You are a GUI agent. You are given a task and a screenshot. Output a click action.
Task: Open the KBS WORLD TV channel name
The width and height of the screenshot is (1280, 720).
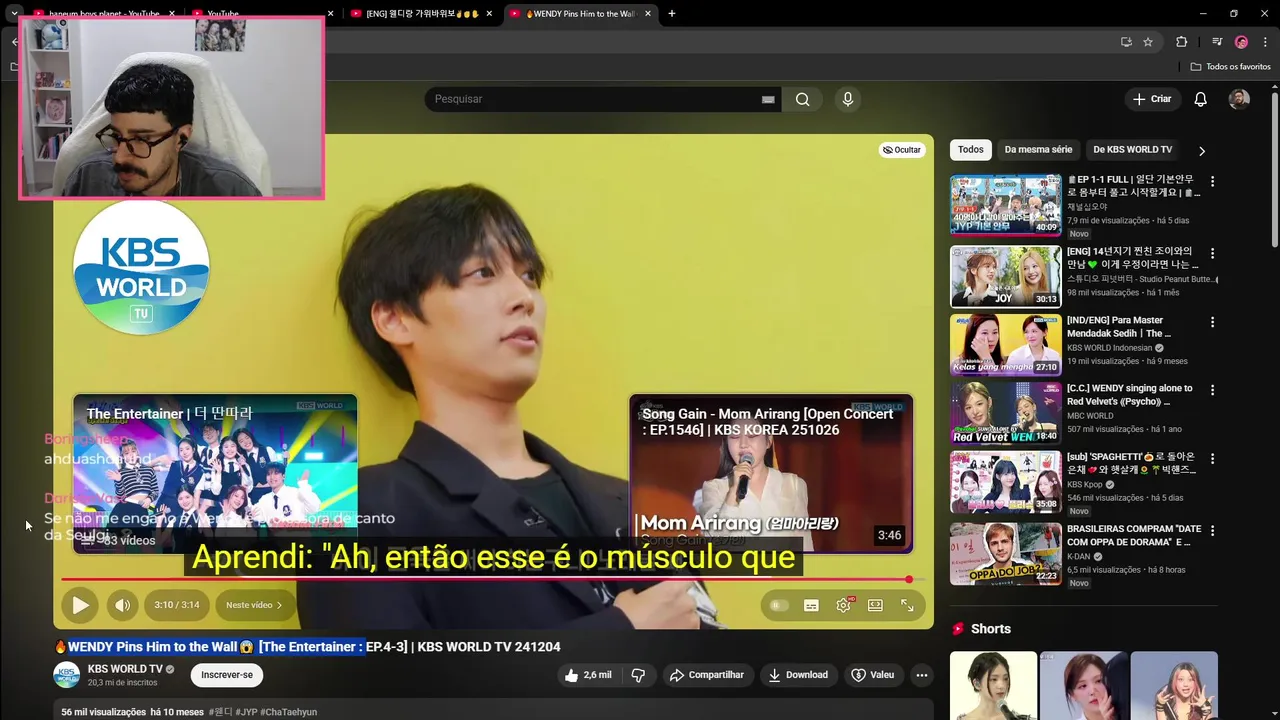point(125,669)
